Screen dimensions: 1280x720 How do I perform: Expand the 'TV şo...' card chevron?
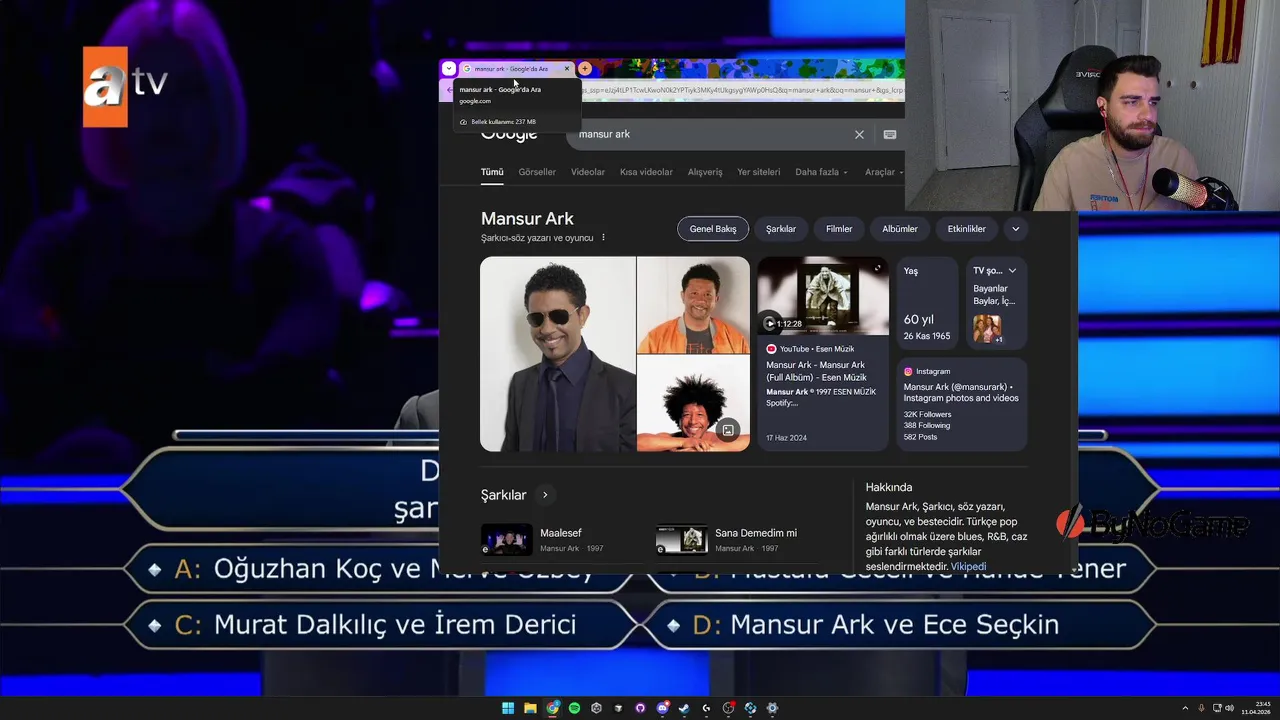[x=1012, y=271]
